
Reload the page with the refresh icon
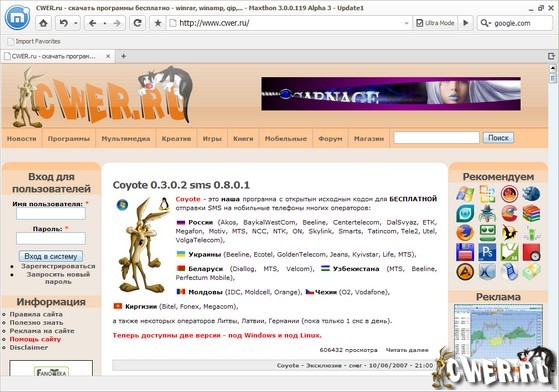[x=137, y=23]
